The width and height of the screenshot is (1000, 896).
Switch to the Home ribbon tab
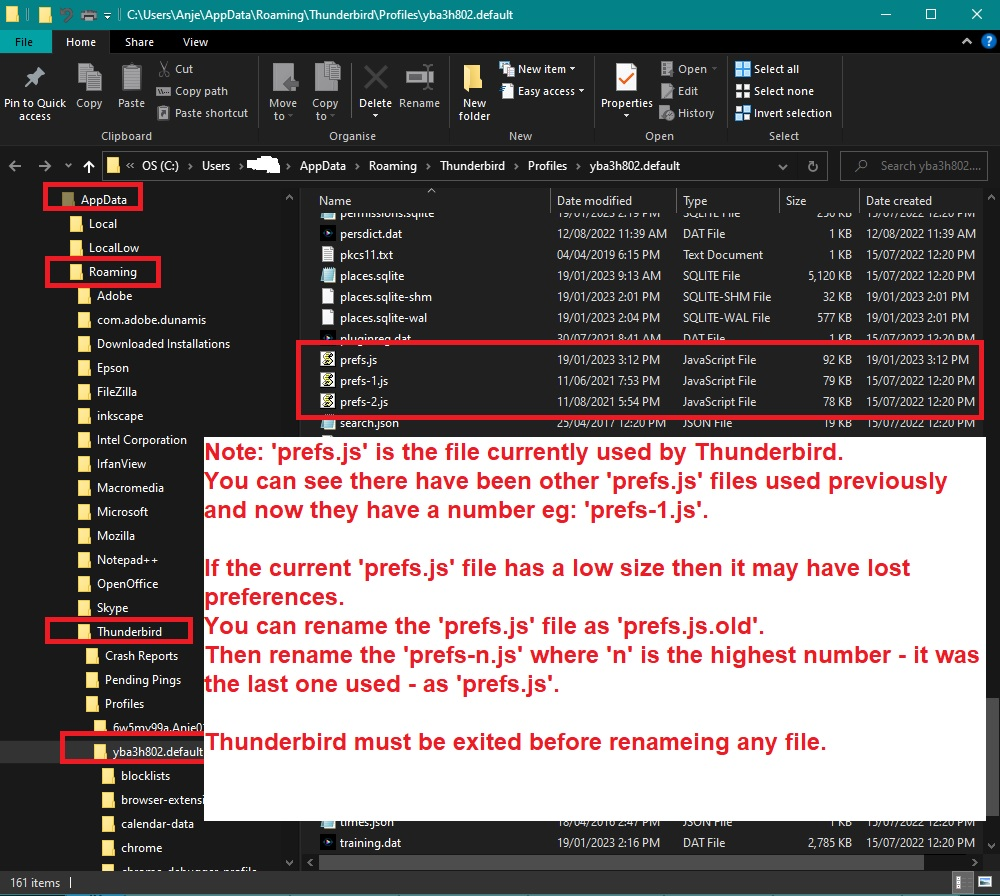coord(81,42)
